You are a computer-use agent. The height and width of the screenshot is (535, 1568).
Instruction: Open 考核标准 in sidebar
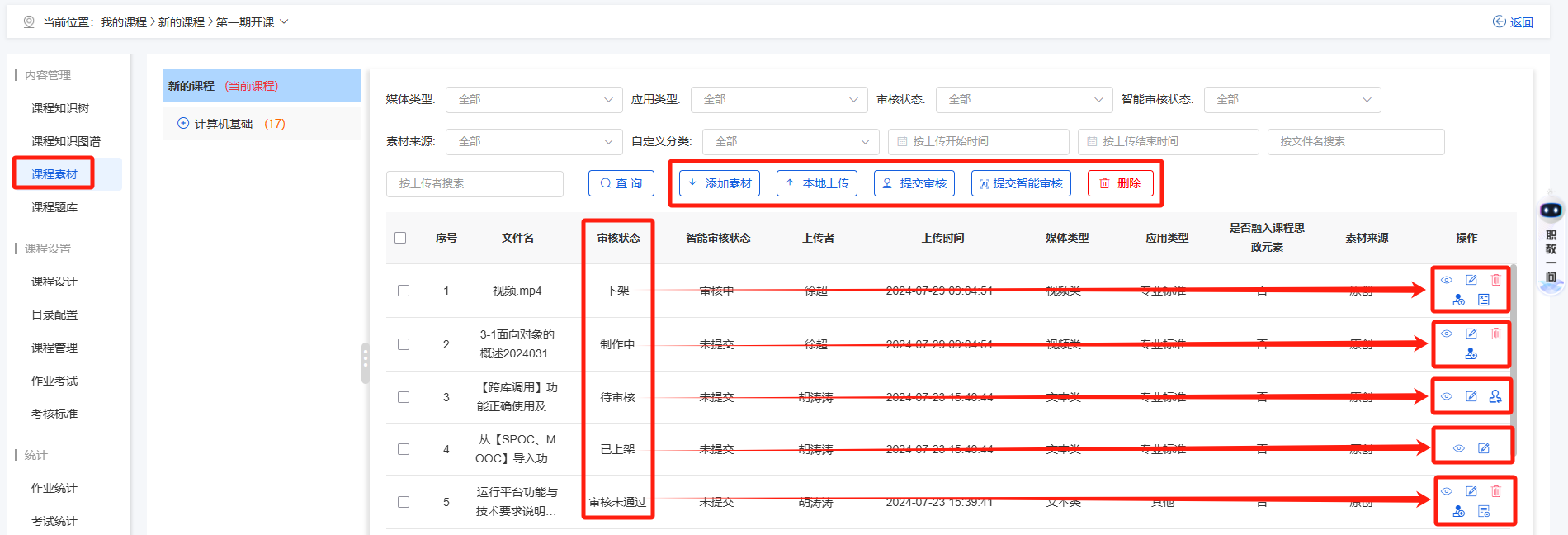coord(54,414)
